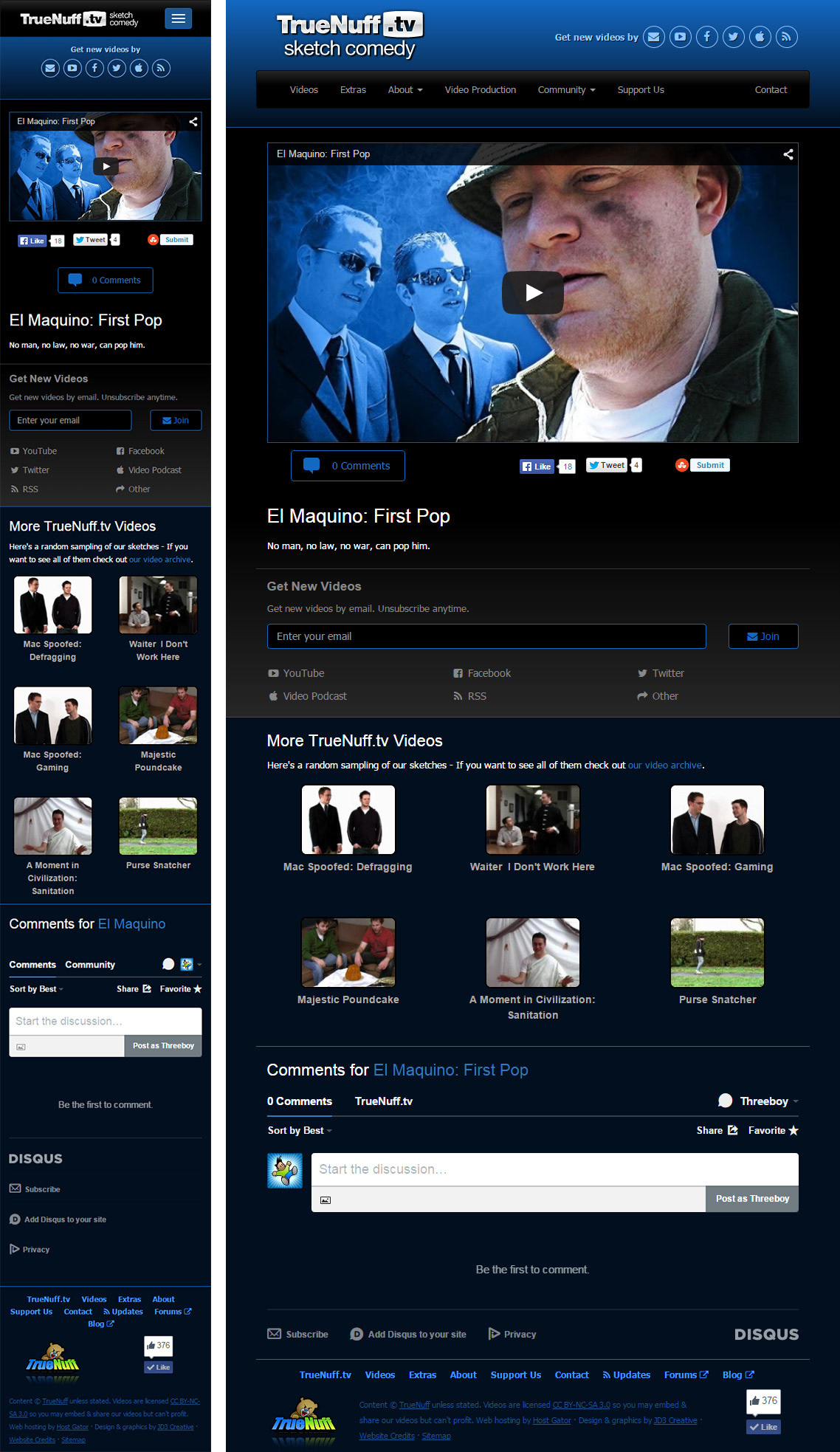
Task: Open Contact in the main navigation bar
Action: click(x=771, y=90)
